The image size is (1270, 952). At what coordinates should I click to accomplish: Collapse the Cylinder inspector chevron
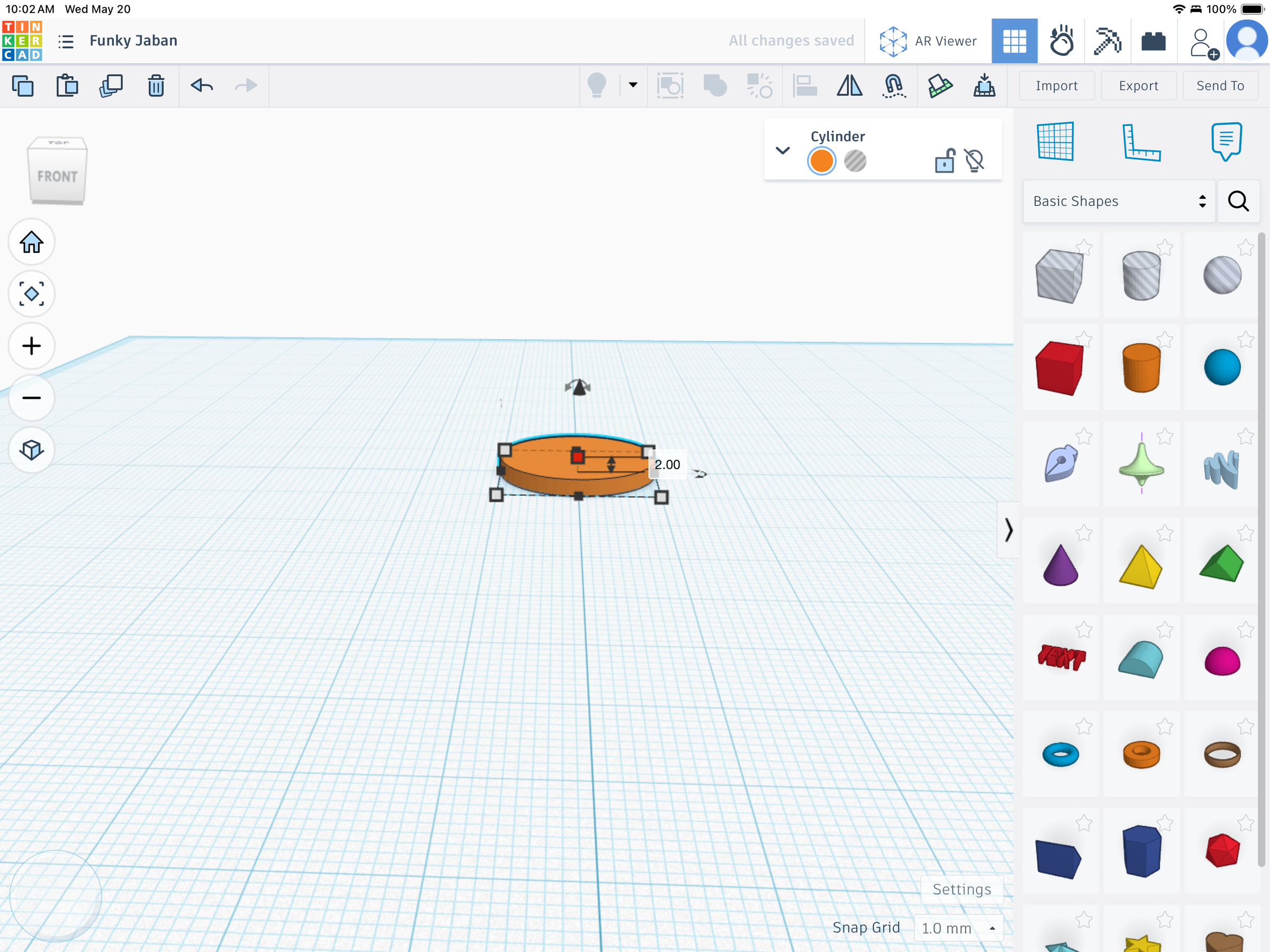click(783, 150)
